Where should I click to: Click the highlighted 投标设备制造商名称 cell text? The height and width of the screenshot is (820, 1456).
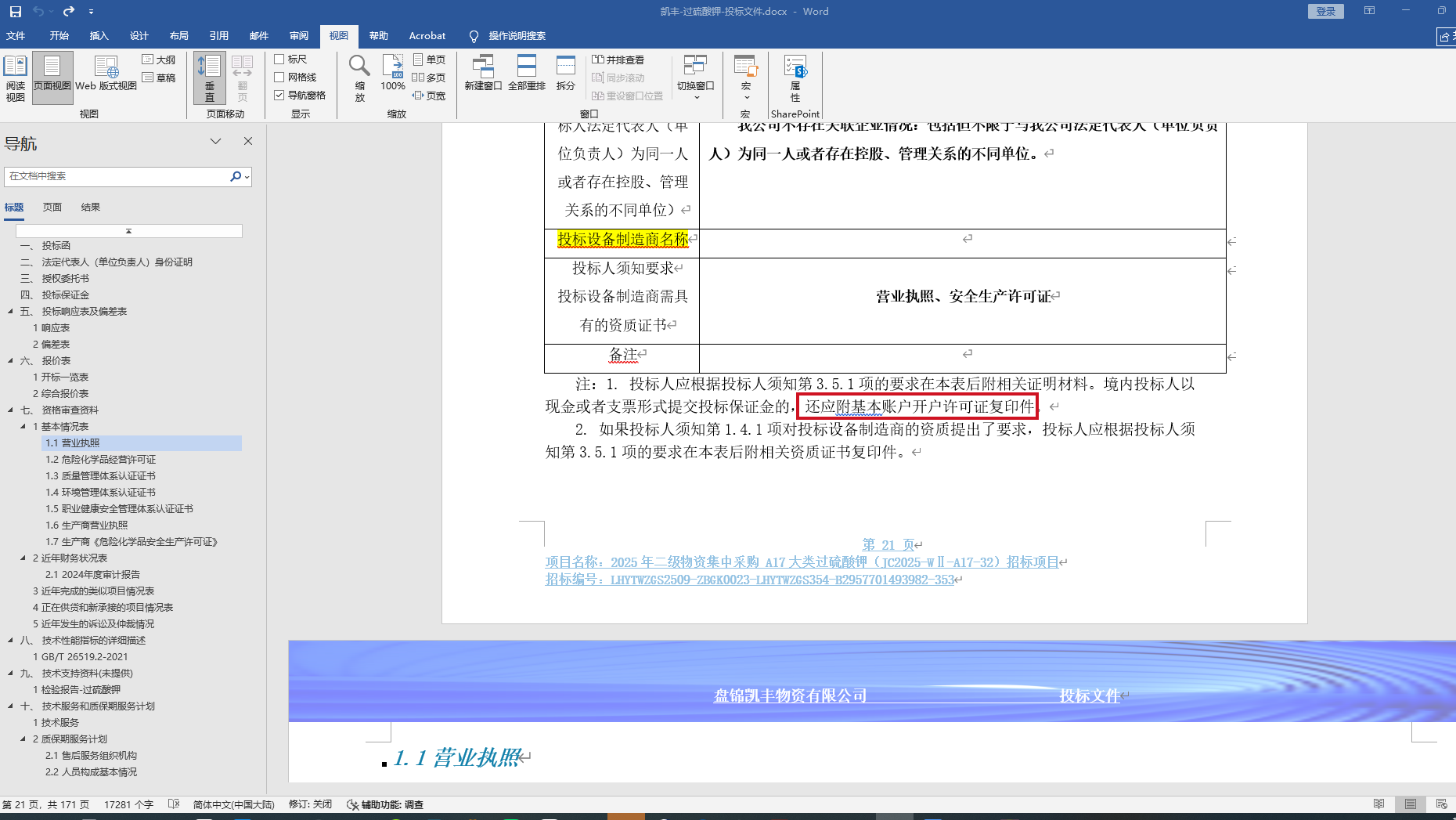click(623, 240)
